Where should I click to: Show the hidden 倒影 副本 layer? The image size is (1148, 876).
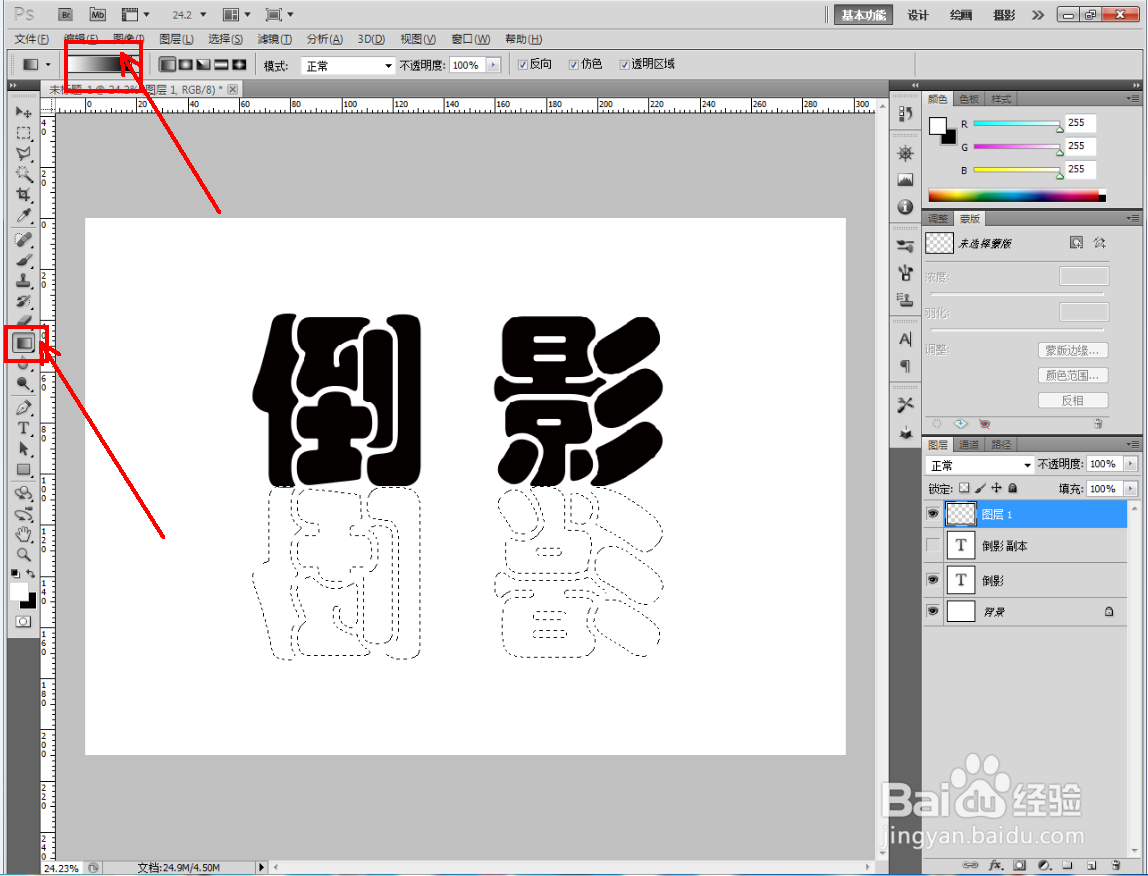click(x=931, y=546)
